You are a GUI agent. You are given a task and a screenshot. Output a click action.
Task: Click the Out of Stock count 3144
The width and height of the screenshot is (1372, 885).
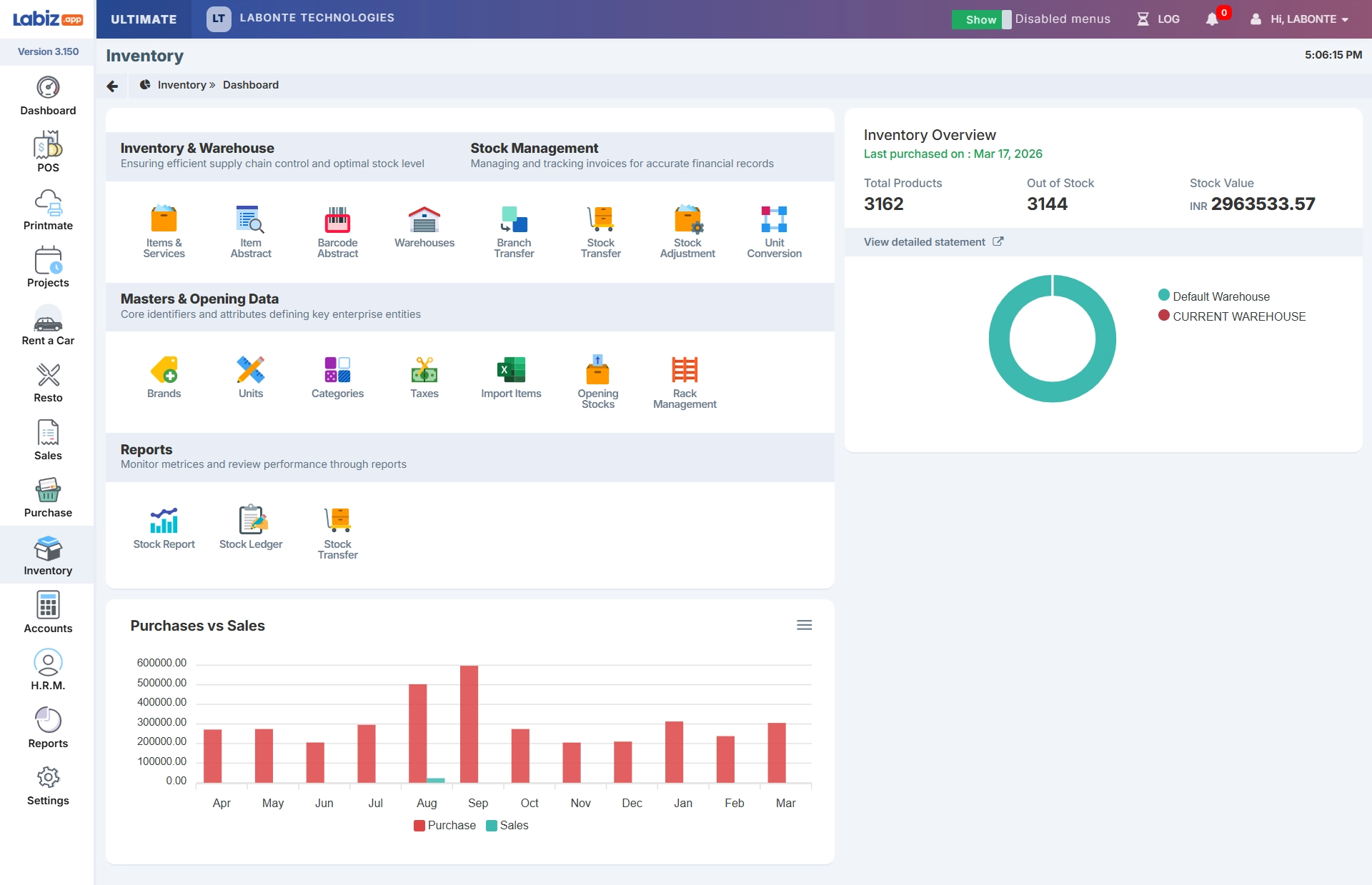point(1047,204)
